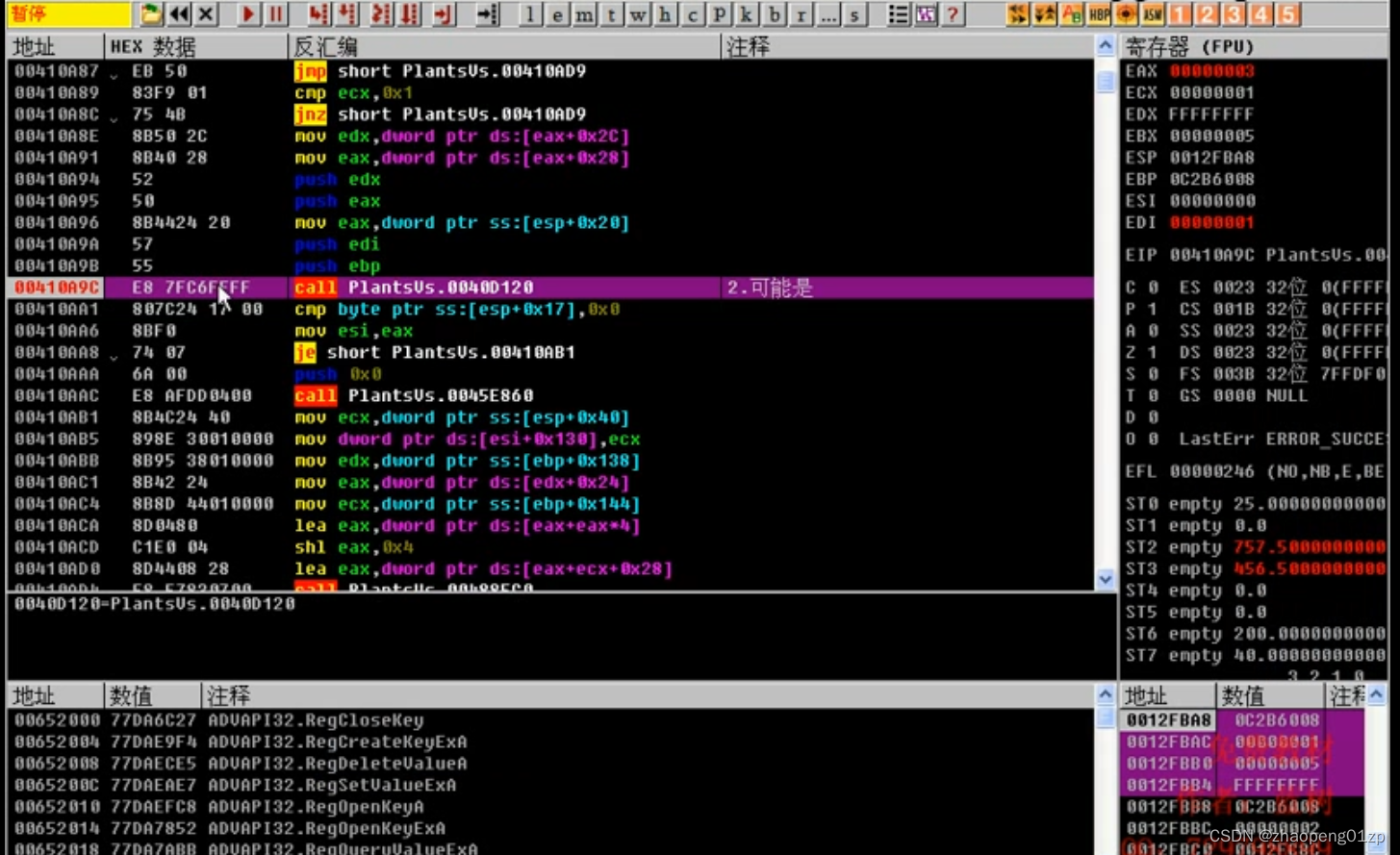The image size is (1400, 855).
Task: Click the ASM plugin icon
Action: (1153, 14)
